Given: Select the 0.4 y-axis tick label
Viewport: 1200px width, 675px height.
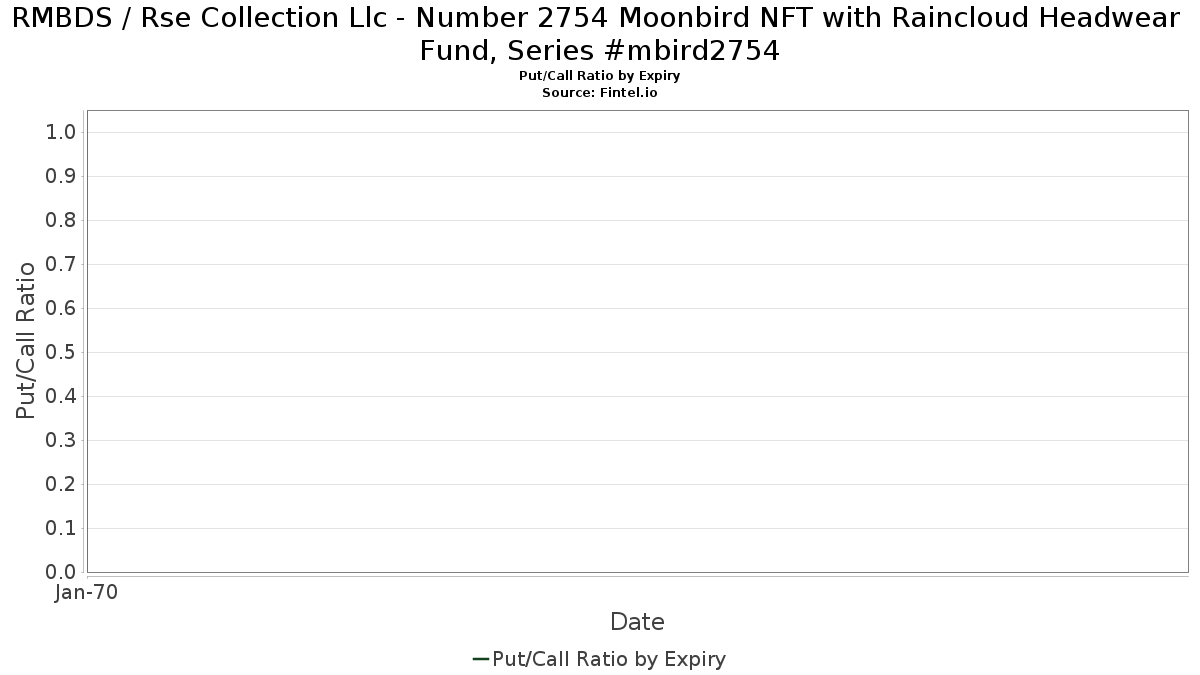Looking at the screenshot, I should click(61, 396).
